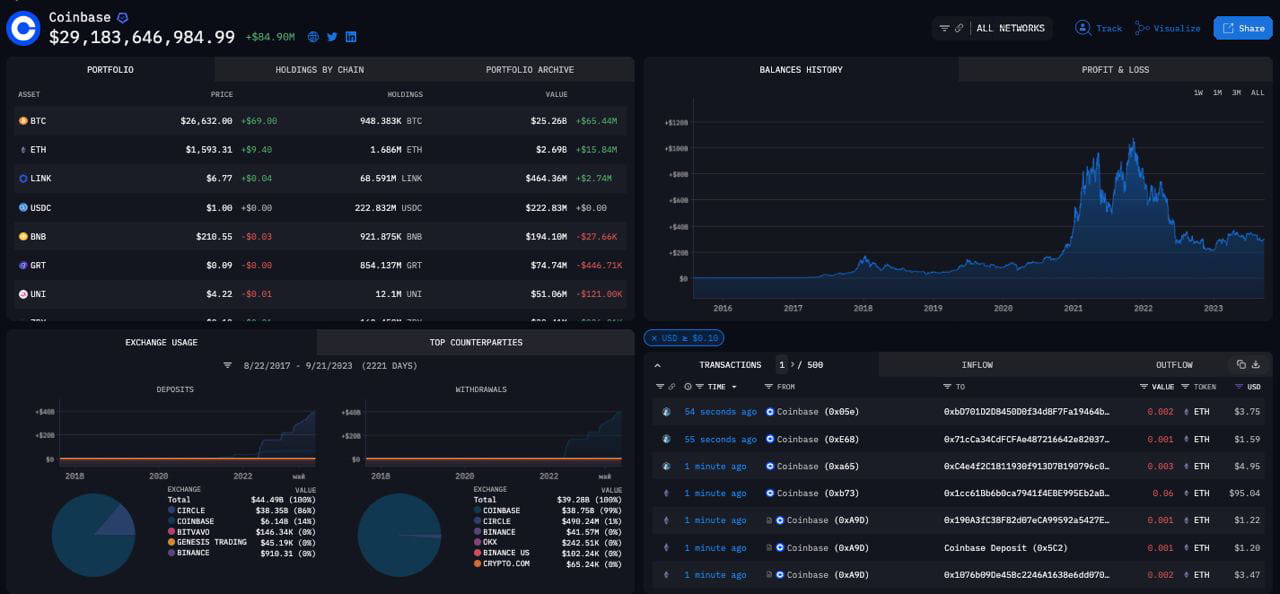Click Coinbase logo in the (0xE68) sender row
This screenshot has width=1280, height=594.
(x=770, y=439)
